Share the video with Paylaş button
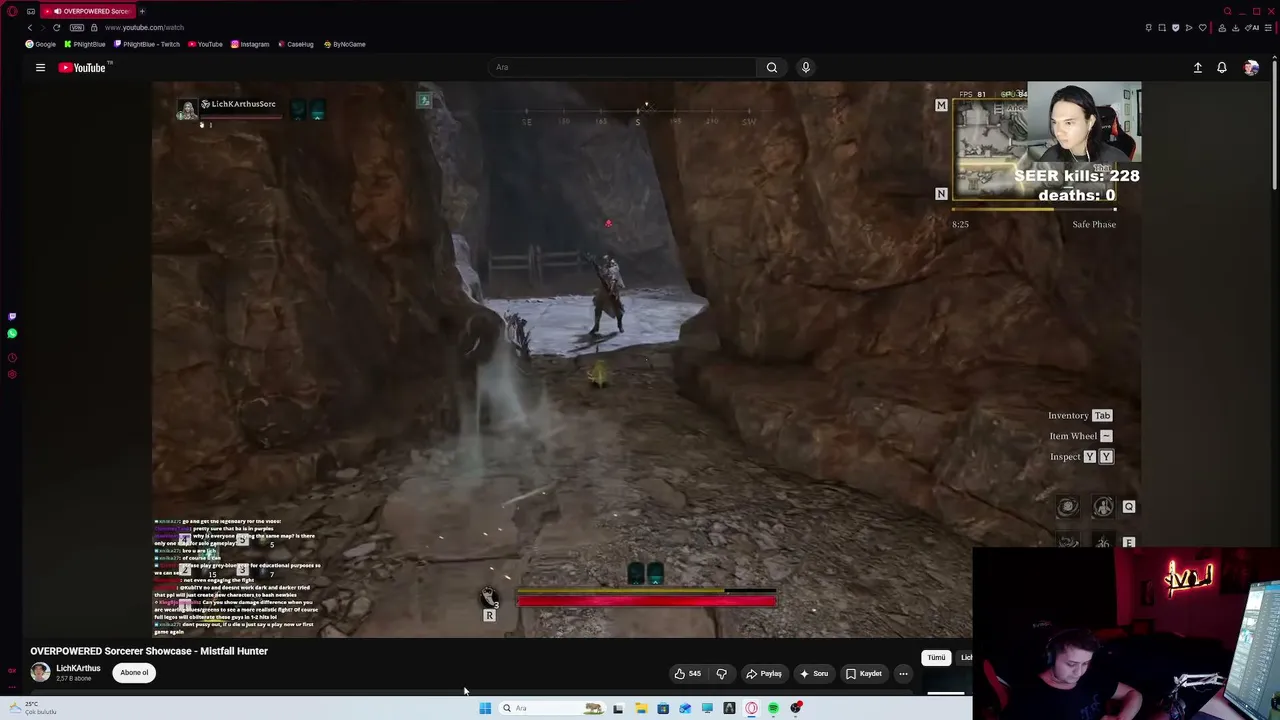 [764, 673]
